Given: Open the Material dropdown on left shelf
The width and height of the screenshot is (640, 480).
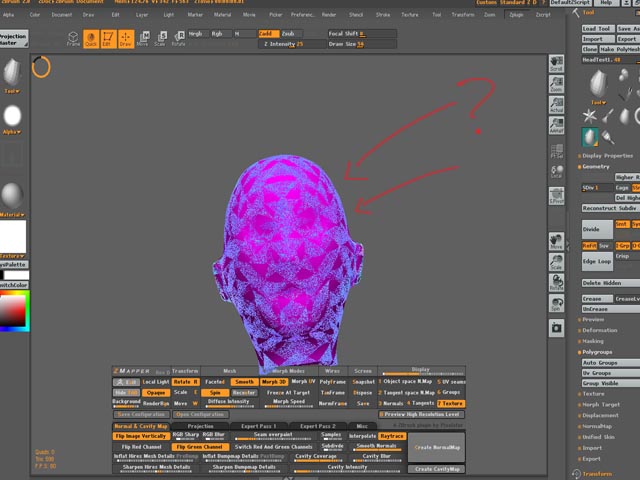Looking at the screenshot, I should [x=12, y=199].
